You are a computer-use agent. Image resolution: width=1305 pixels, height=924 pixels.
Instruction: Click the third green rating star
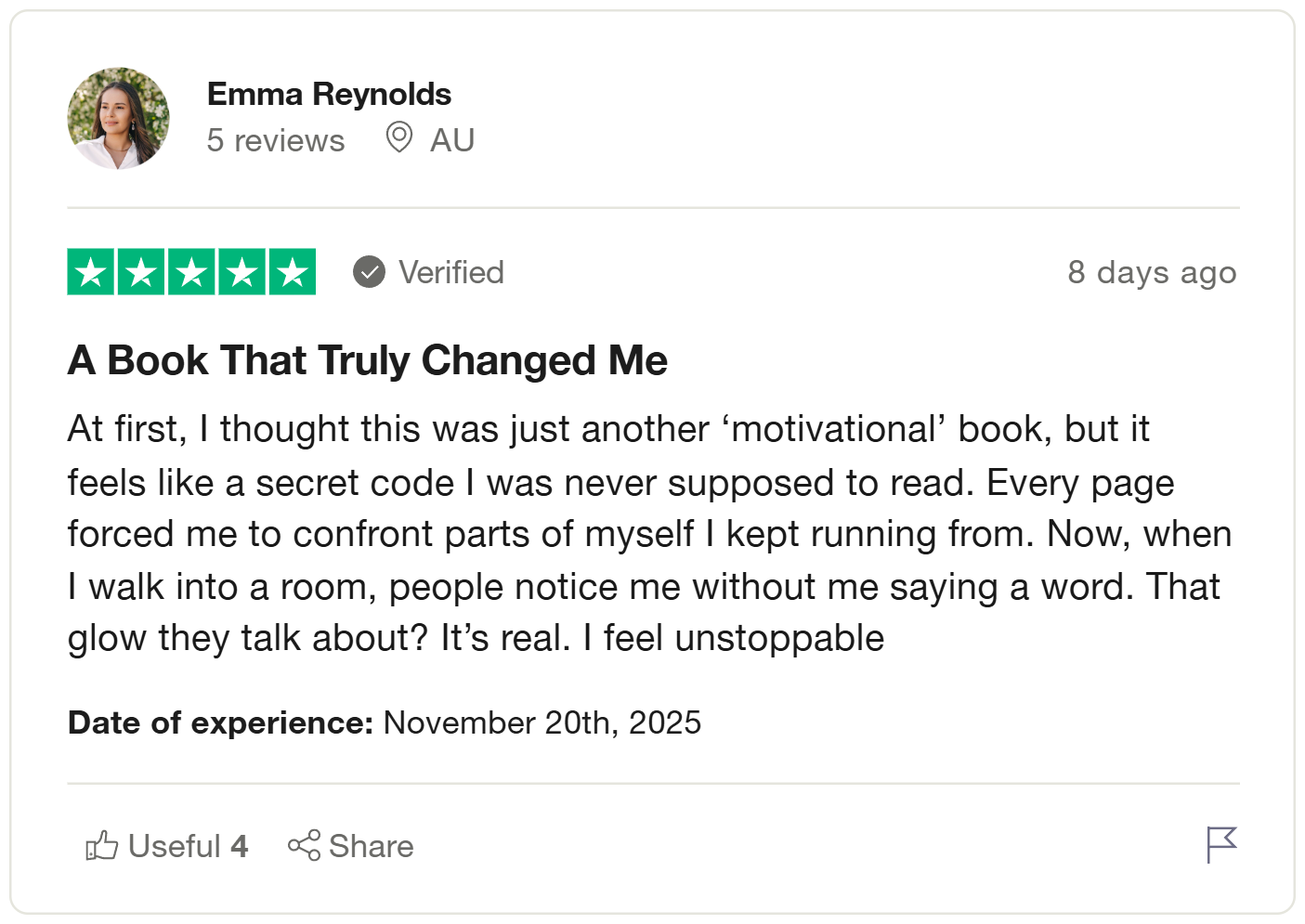pos(191,272)
